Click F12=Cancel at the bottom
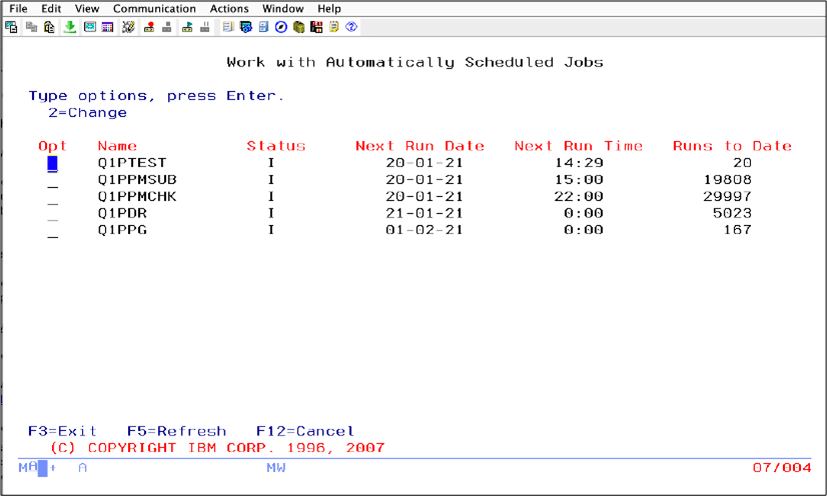The width and height of the screenshot is (827, 496). click(305, 432)
